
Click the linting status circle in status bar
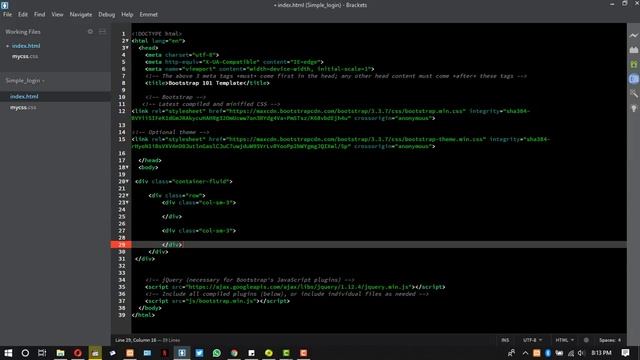[x=586, y=340]
